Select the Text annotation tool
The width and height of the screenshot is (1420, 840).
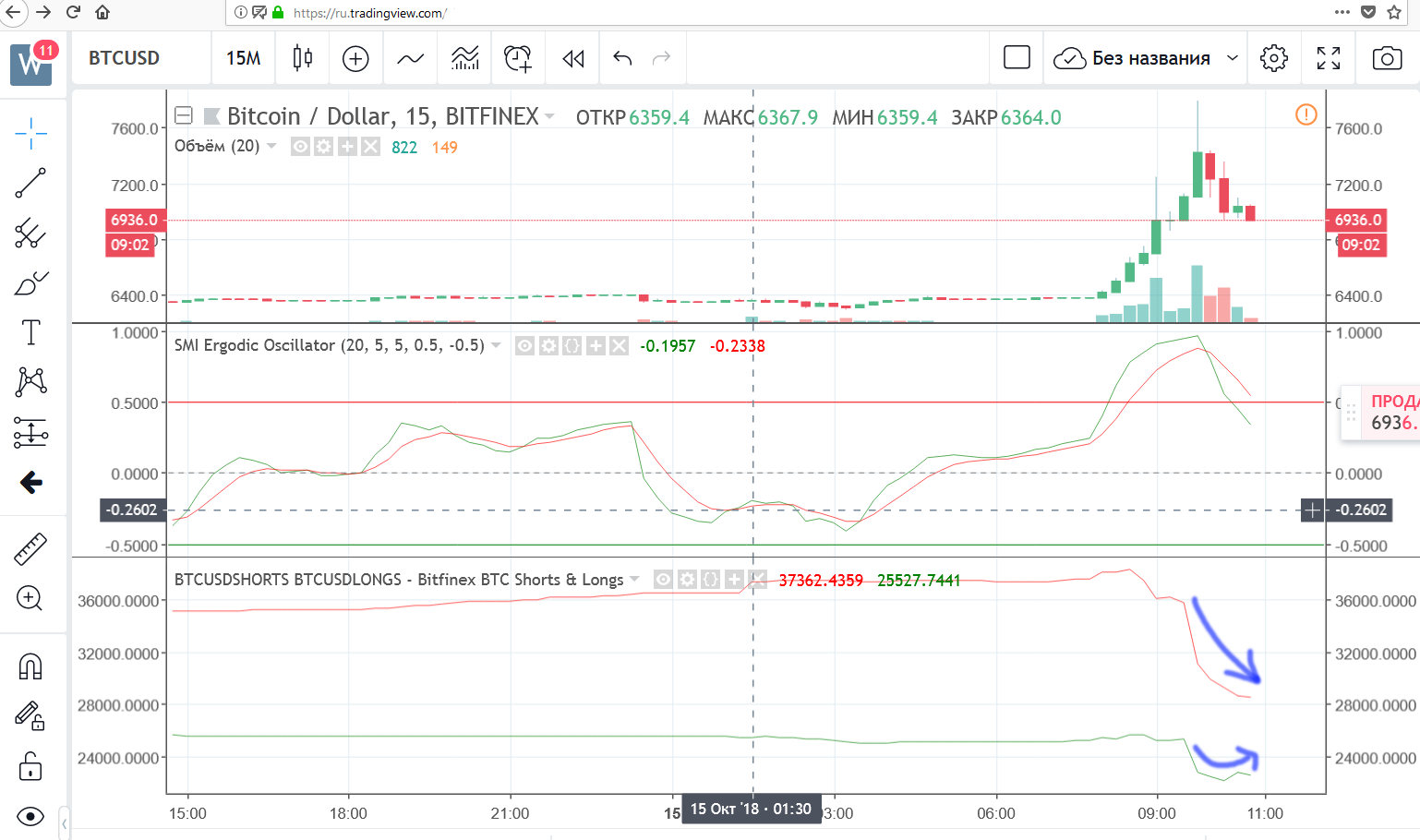[x=30, y=332]
